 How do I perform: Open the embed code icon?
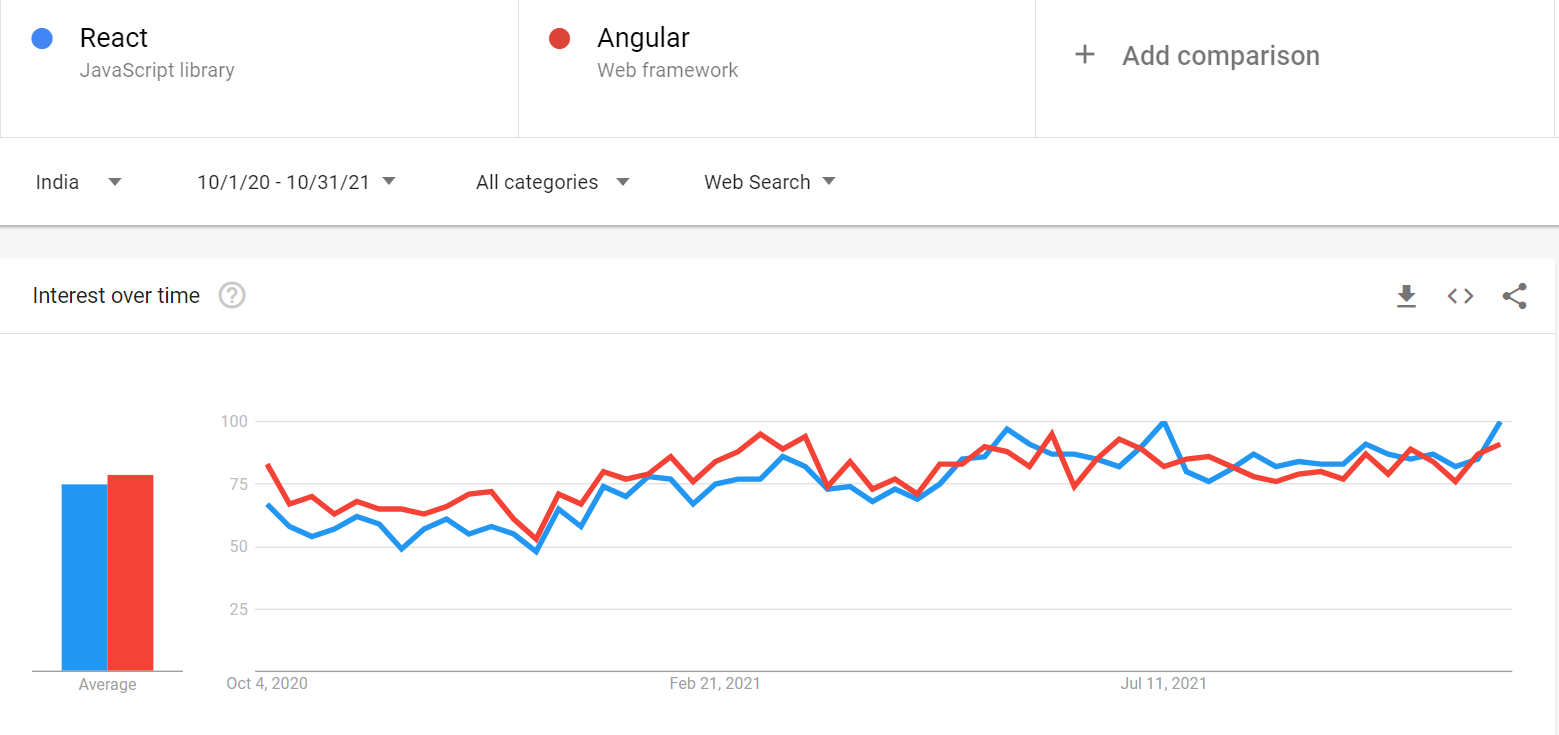pyautogui.click(x=1461, y=296)
